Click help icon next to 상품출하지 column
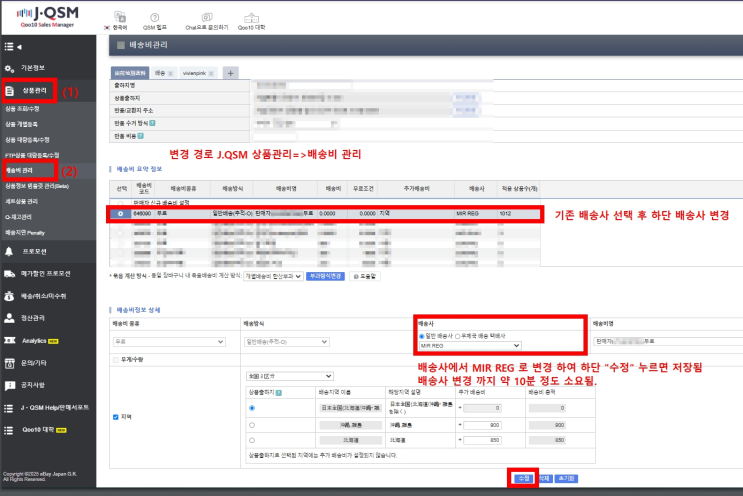 [x=279, y=393]
